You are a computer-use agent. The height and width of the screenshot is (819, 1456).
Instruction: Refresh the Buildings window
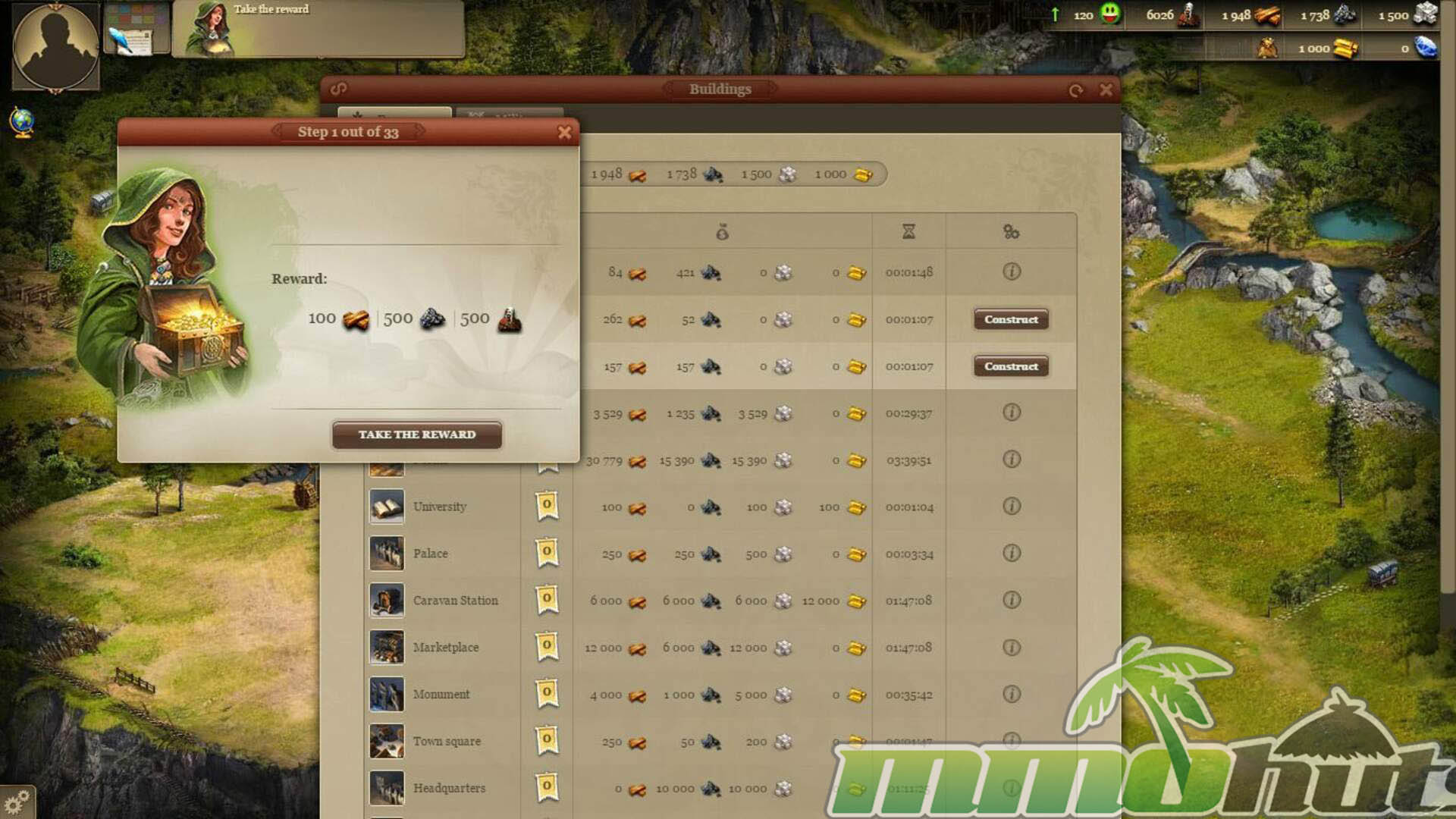(1075, 90)
